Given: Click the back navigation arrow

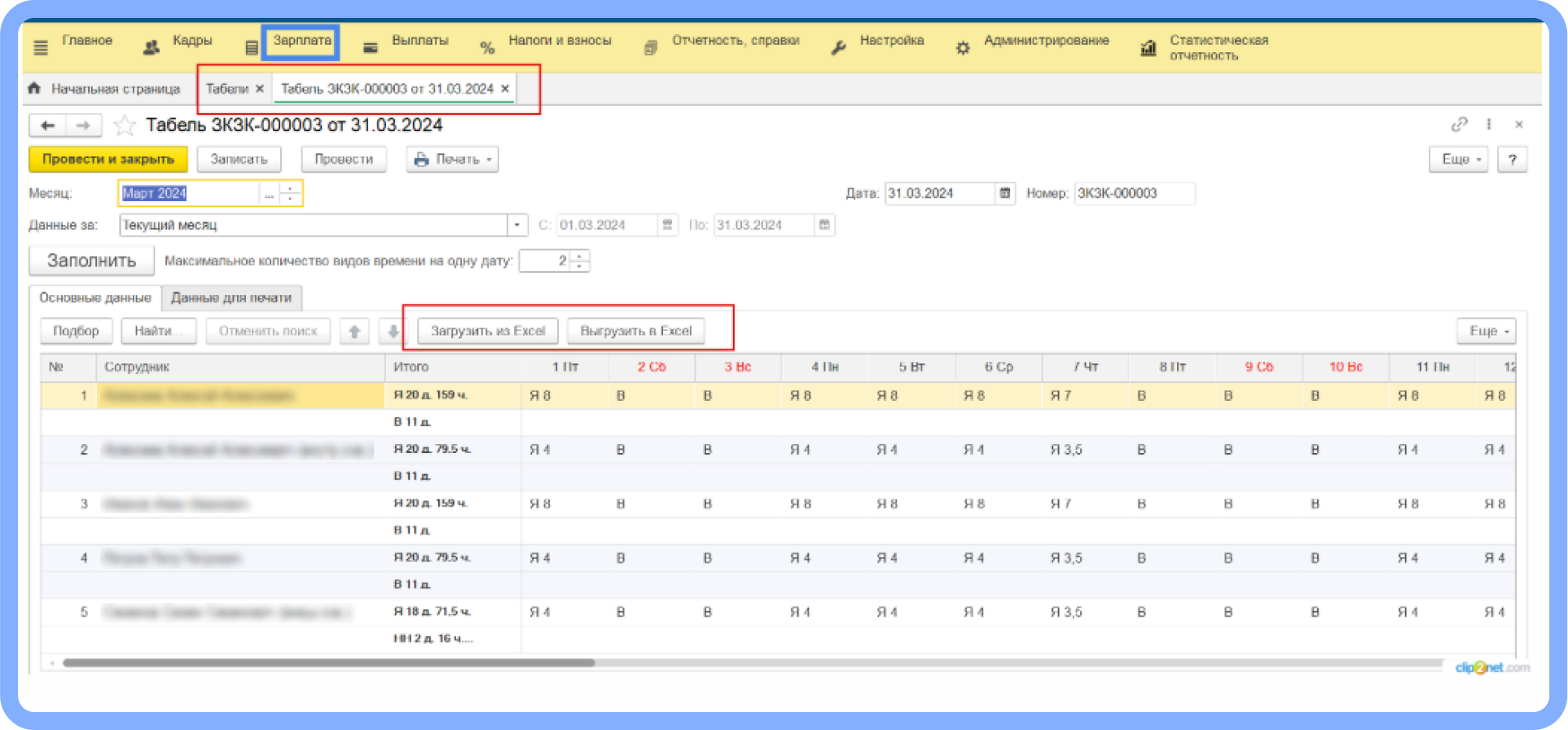Looking at the screenshot, I should pos(48,125).
